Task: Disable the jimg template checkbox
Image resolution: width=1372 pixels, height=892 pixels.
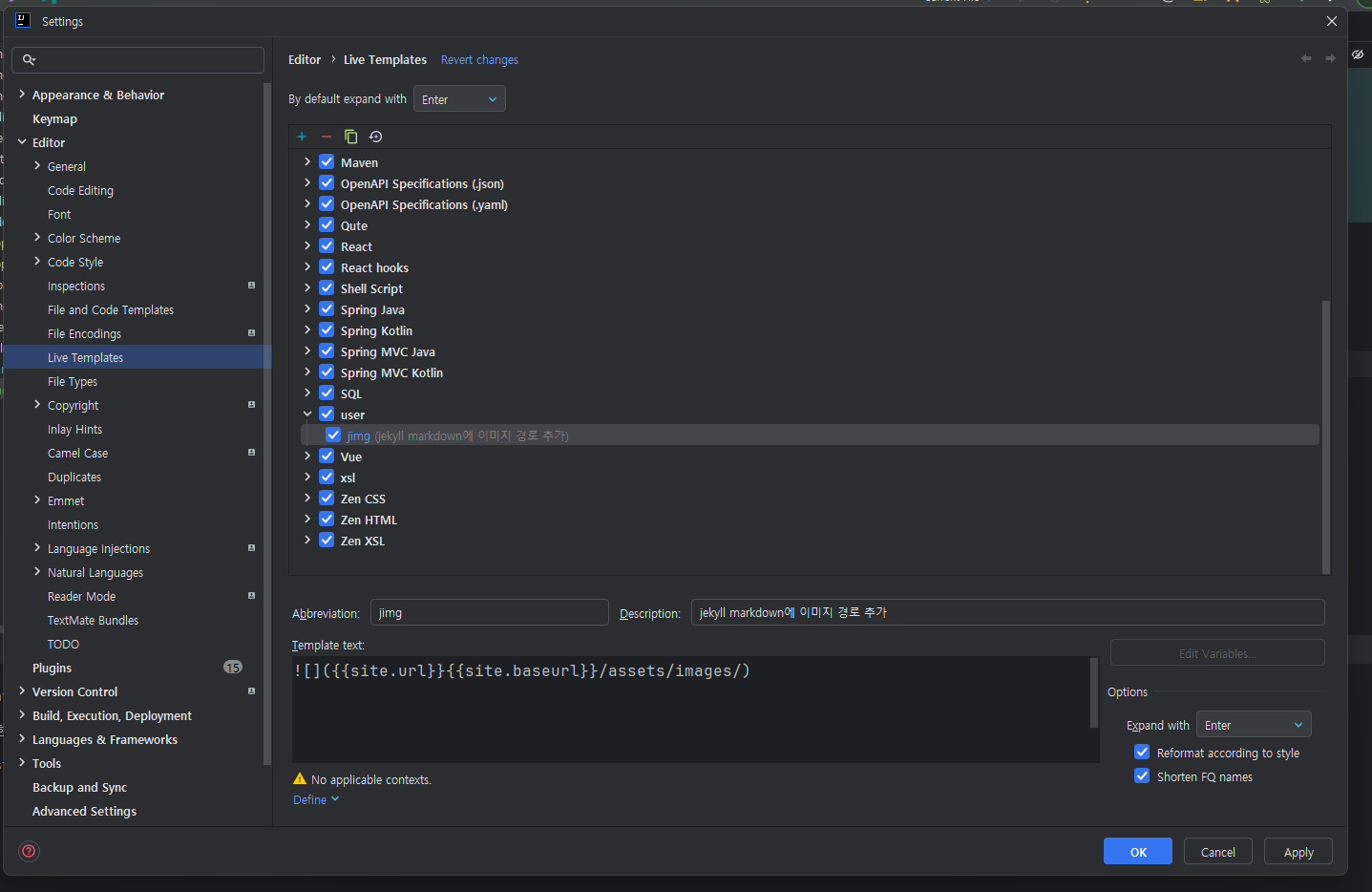Action: 333,435
